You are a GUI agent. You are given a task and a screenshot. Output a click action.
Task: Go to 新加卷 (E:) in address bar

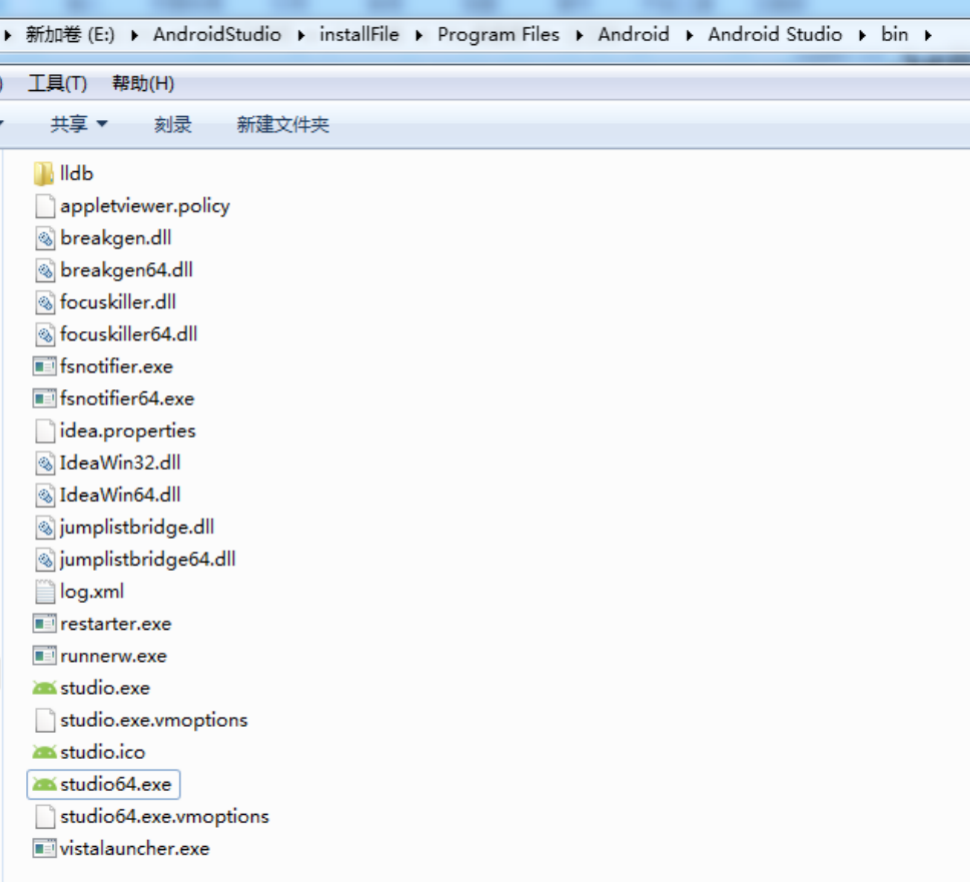point(70,35)
